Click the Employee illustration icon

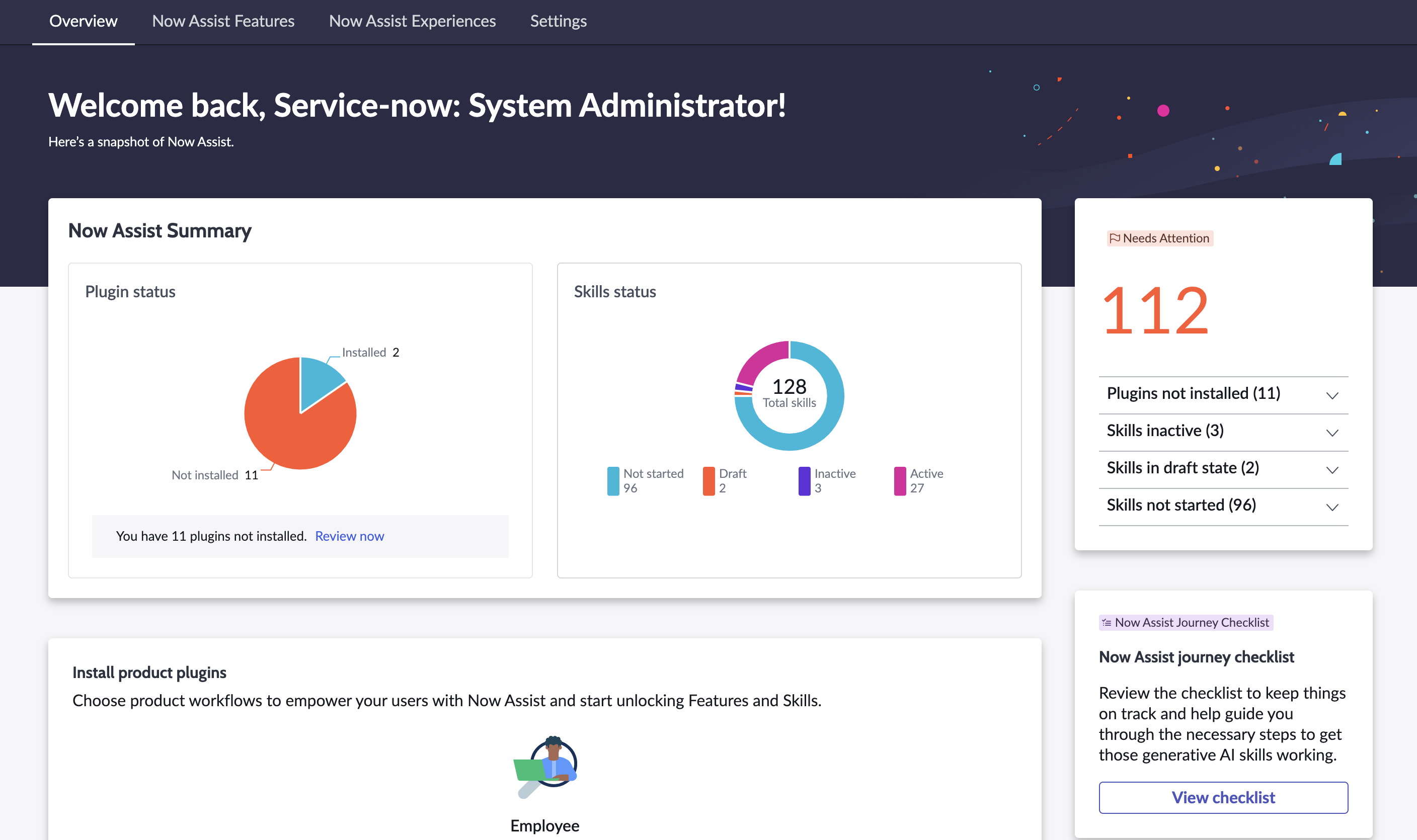545,767
